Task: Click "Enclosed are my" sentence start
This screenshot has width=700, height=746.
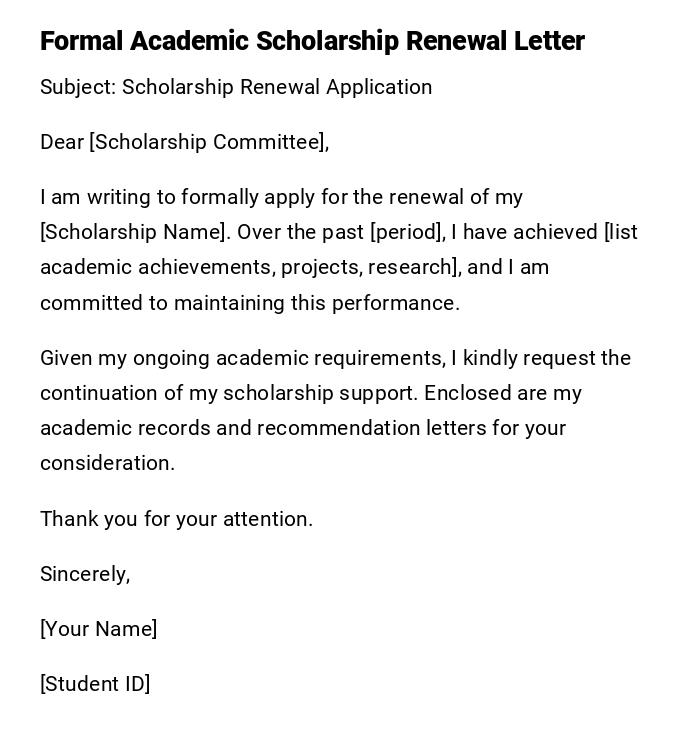Action: tap(502, 393)
